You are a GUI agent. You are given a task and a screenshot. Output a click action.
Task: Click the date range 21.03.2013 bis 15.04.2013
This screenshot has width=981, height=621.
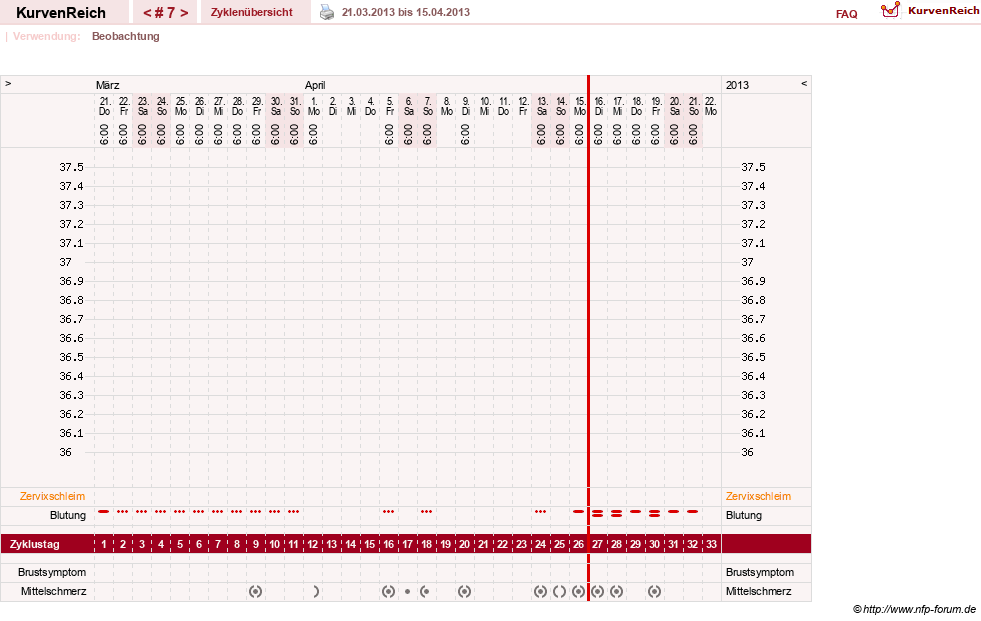[x=405, y=12]
